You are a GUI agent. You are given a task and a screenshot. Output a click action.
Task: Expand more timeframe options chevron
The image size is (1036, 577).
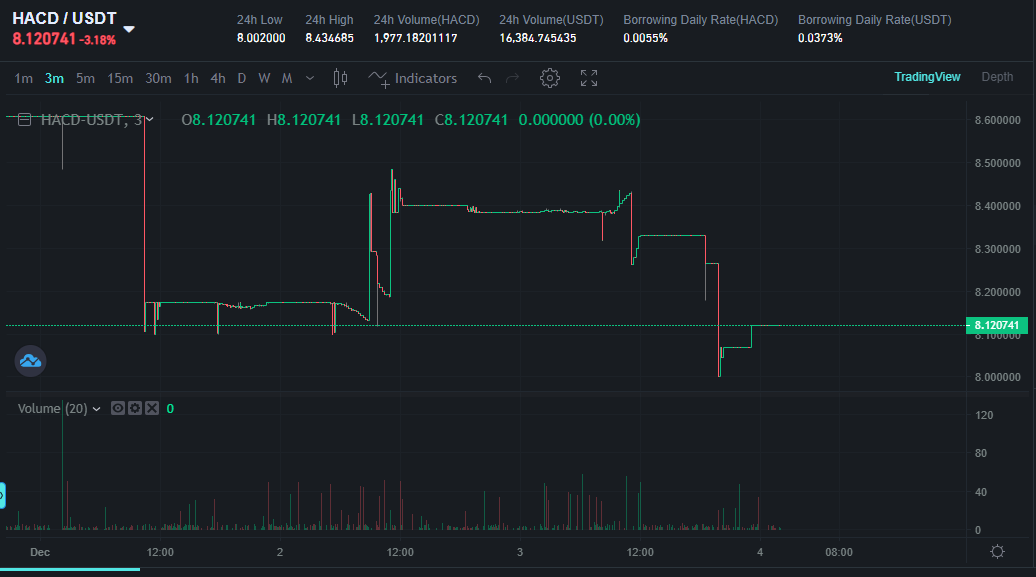tap(310, 79)
